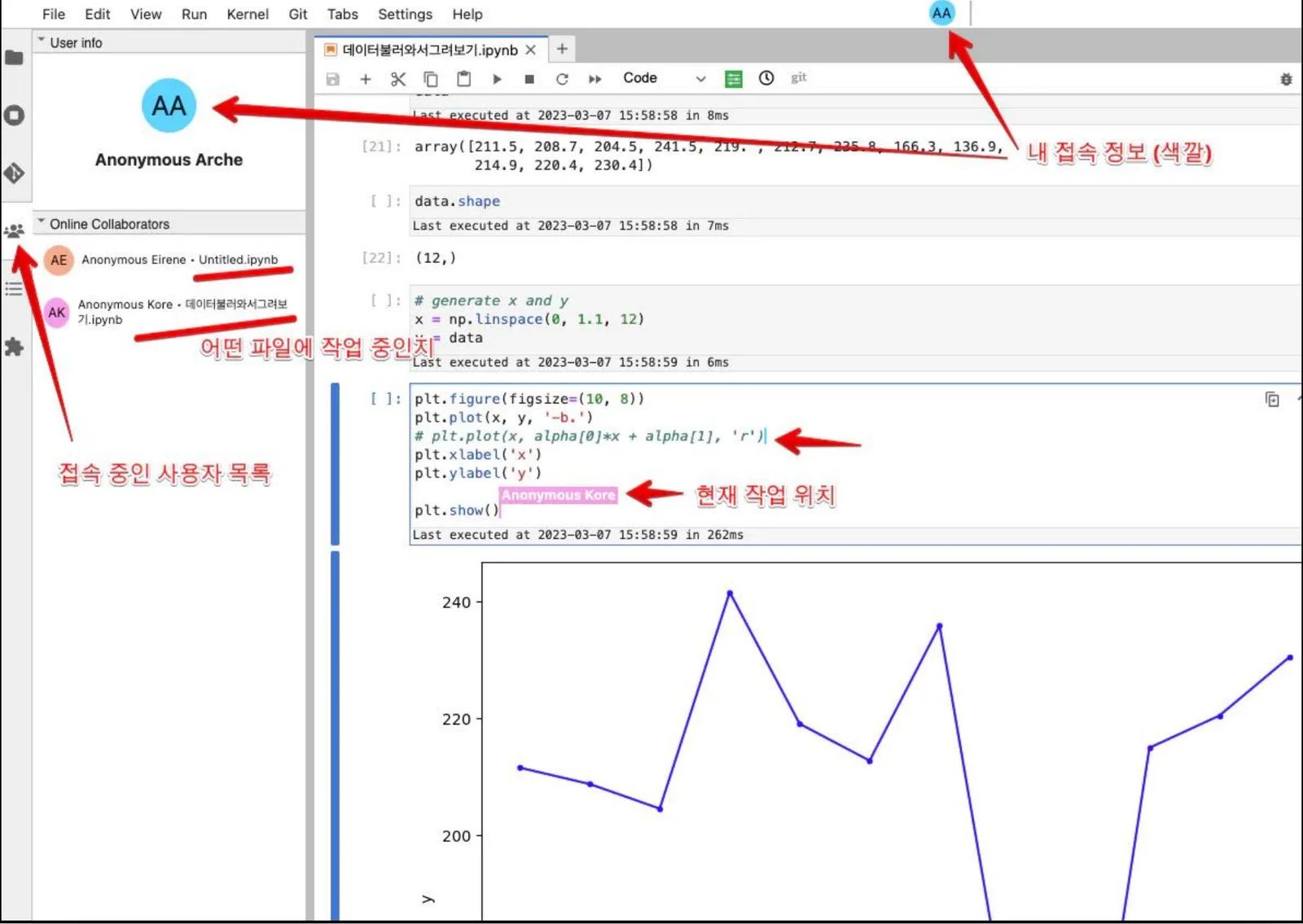1303x924 pixels.
Task: Click the copy icon in the active cell
Action: [x=1272, y=399]
